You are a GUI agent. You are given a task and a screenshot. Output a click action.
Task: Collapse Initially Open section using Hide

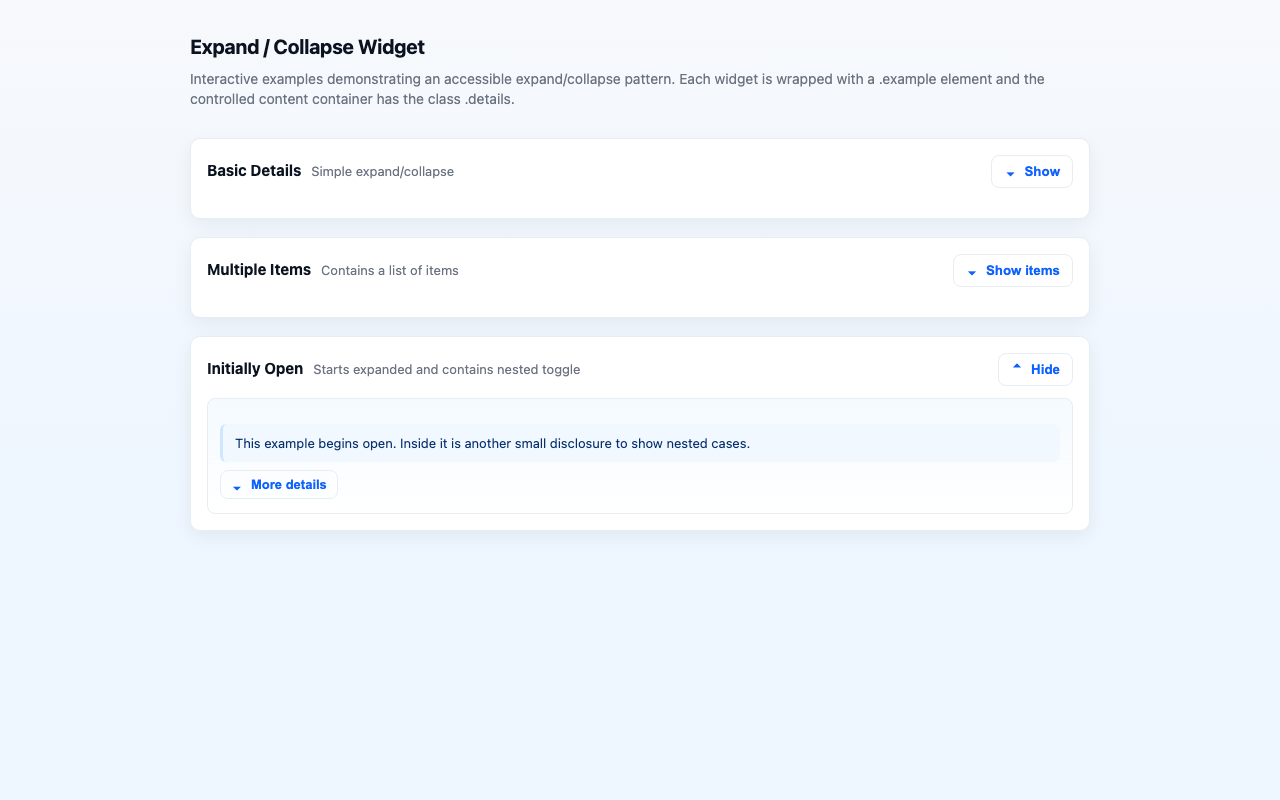[1035, 370]
